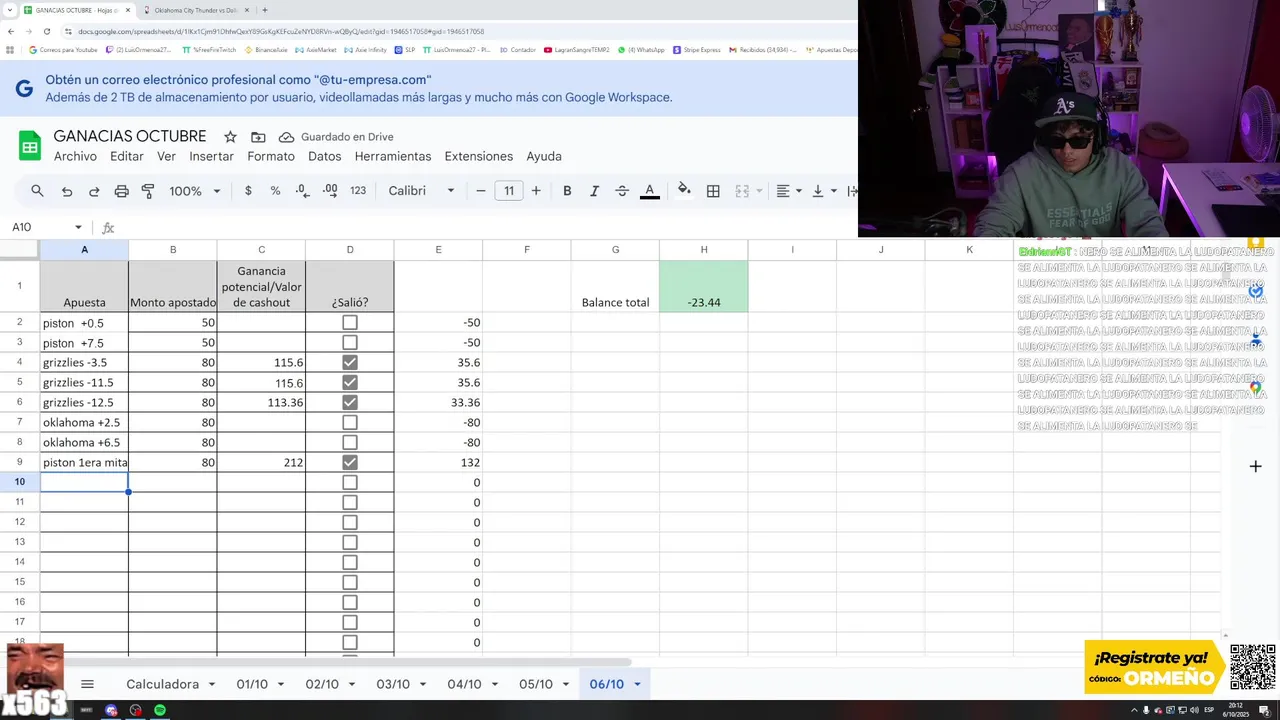Print the spreadsheet
This screenshot has height=720, width=1280.
(x=121, y=191)
